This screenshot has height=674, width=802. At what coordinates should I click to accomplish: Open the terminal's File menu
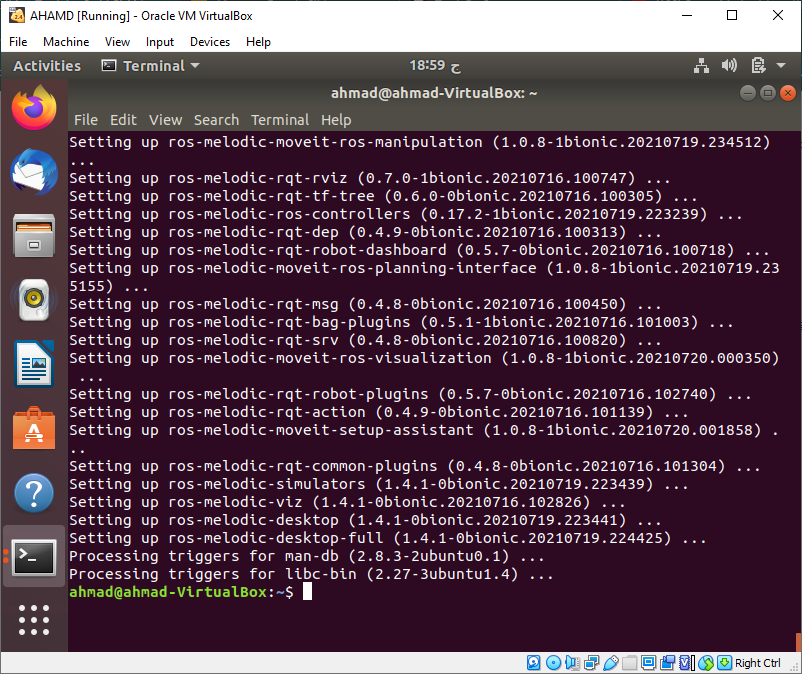(x=85, y=120)
